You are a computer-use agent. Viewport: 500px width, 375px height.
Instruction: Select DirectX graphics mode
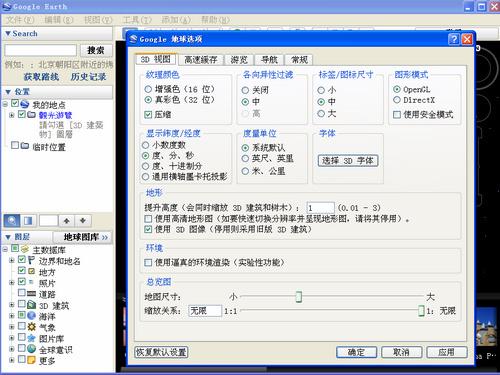tap(397, 100)
